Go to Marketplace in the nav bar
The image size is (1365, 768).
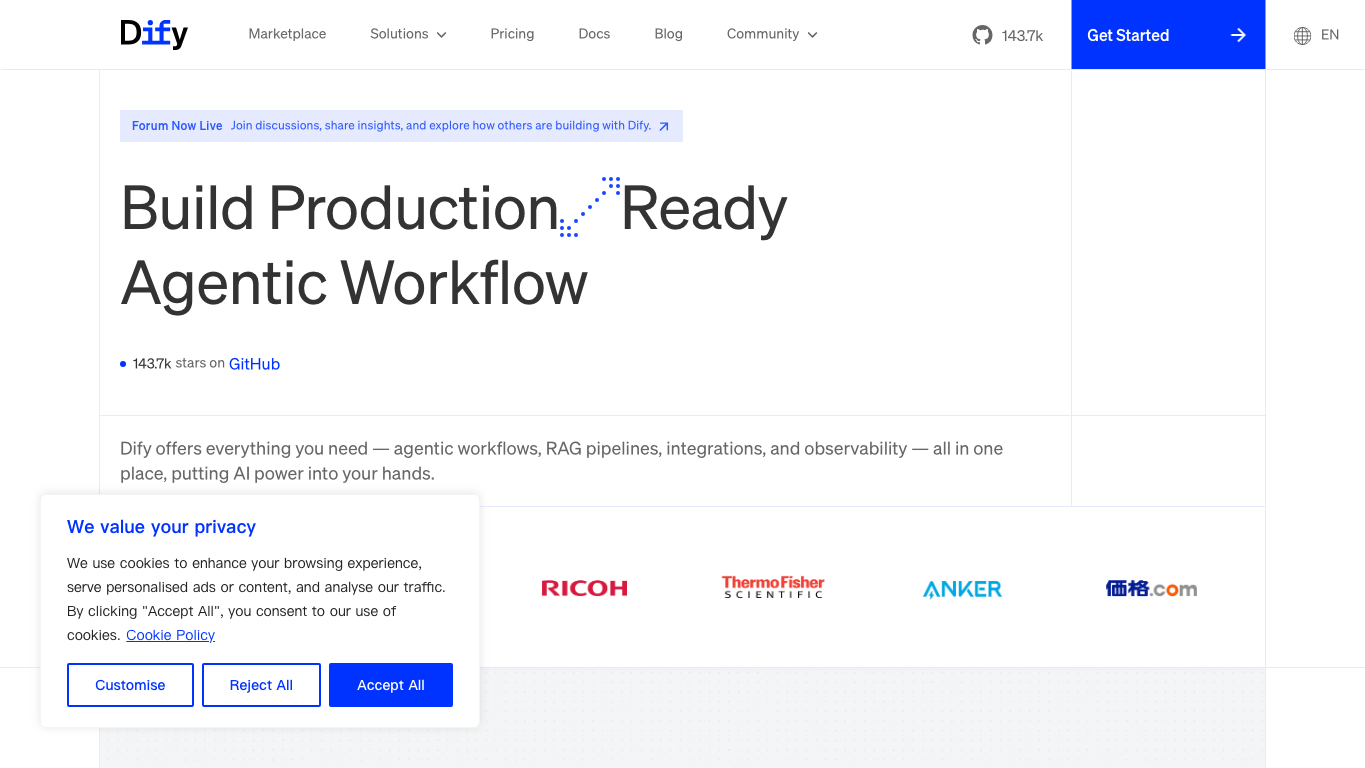coord(287,34)
